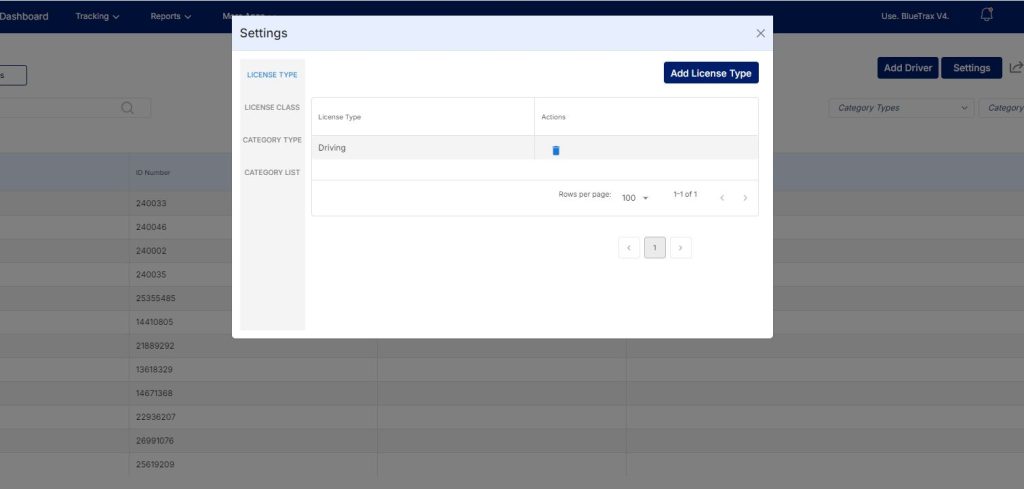Open the Category List tab
The height and width of the screenshot is (489, 1024).
272,173
